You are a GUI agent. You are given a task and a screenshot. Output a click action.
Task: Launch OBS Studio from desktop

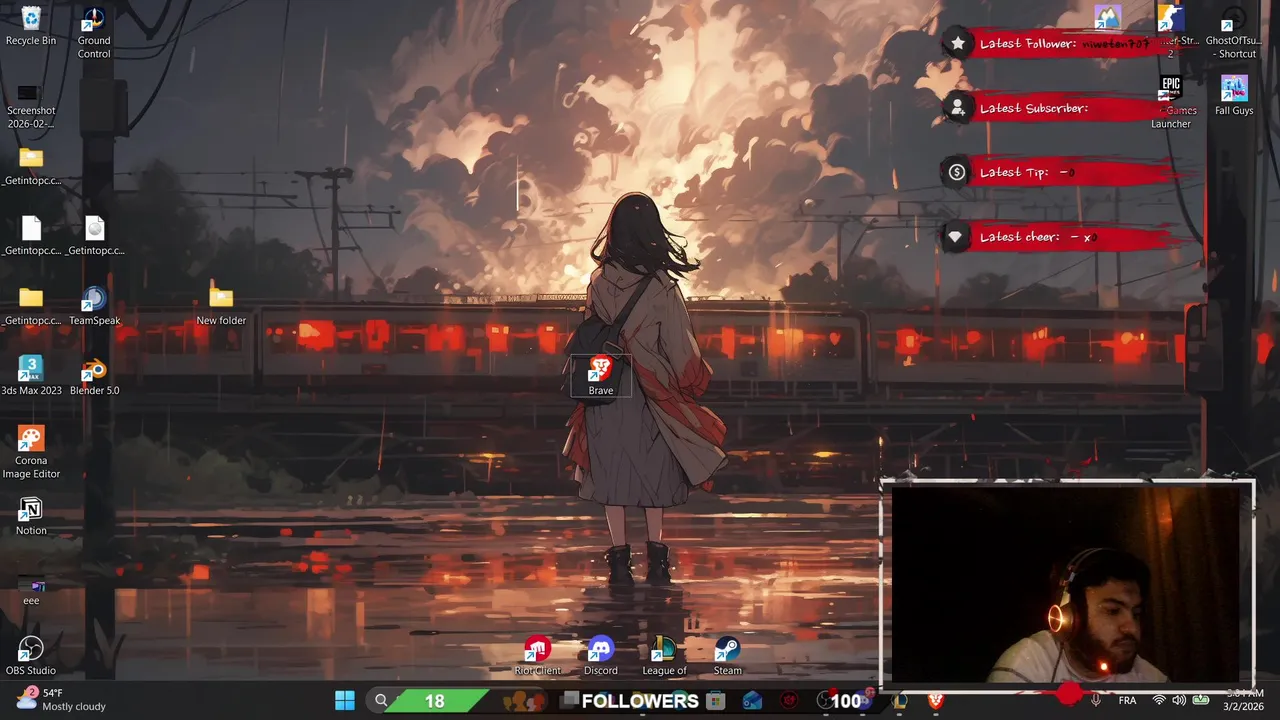31,656
